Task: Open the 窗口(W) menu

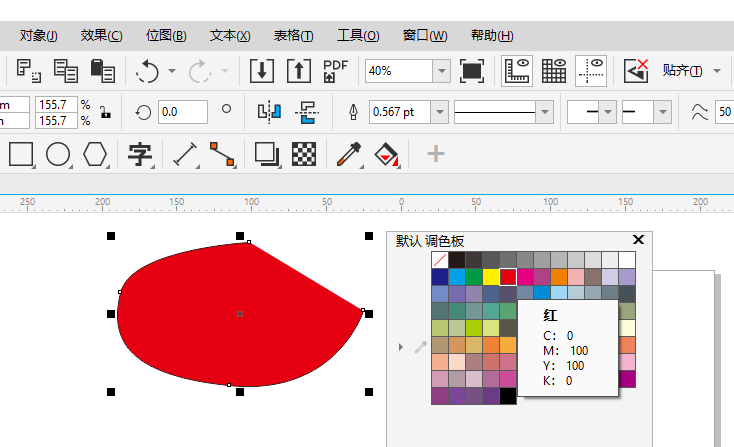Action: [425, 36]
